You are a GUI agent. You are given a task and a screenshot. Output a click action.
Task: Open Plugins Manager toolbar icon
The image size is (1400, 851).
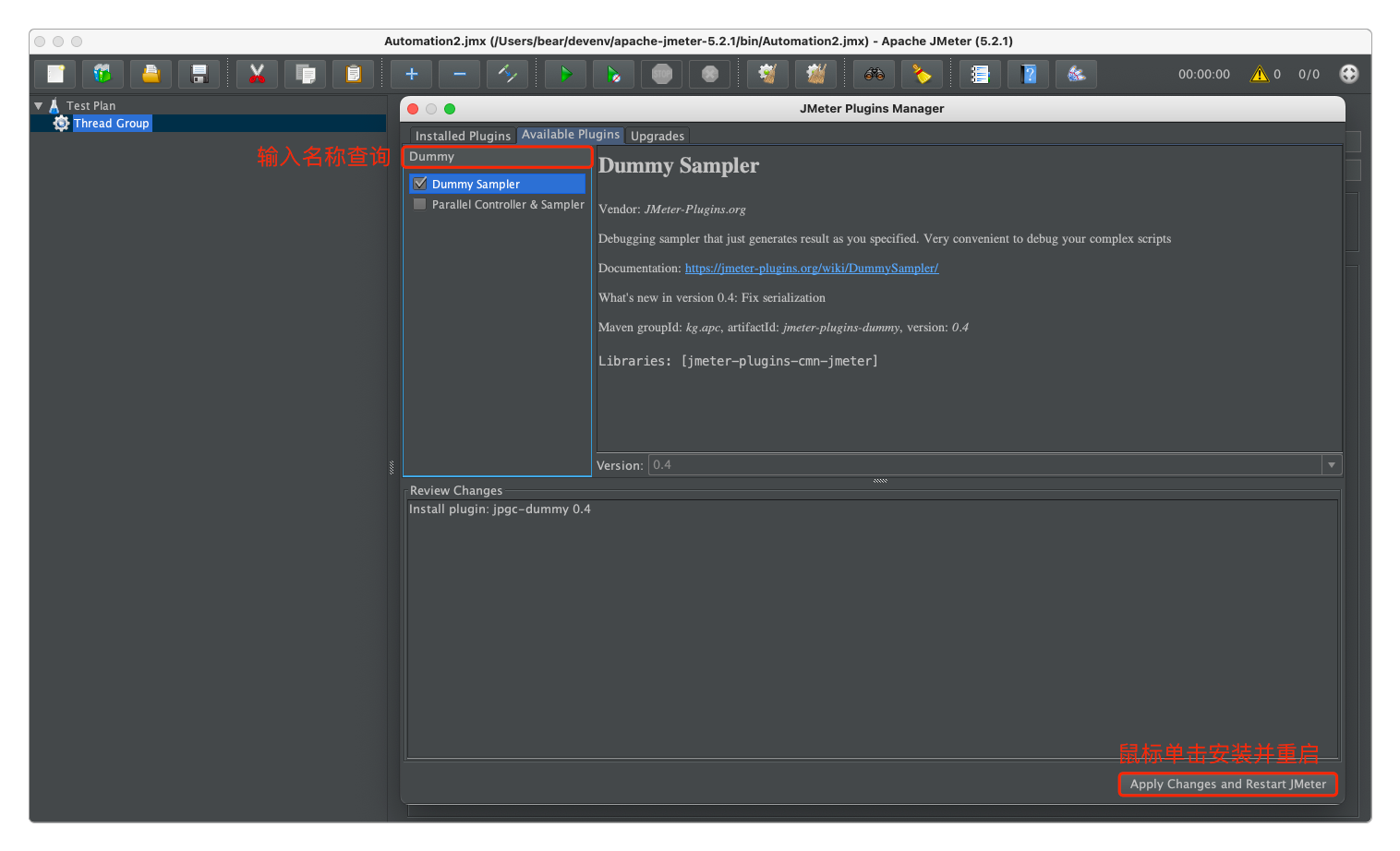[1077, 74]
